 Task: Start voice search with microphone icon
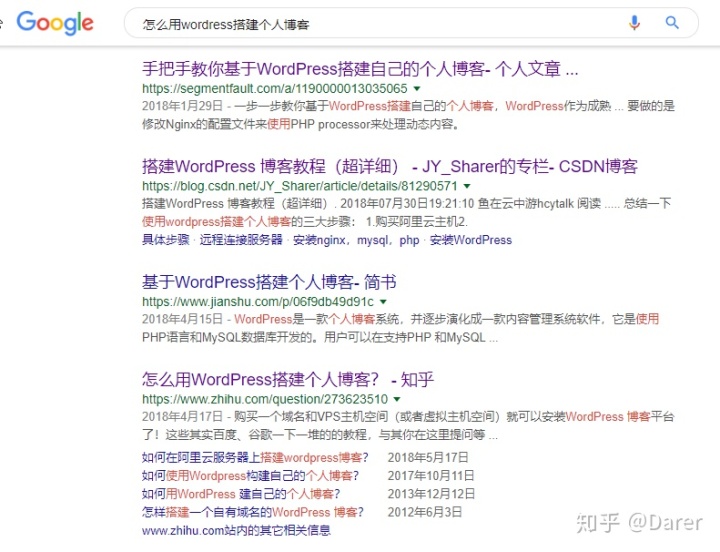pyautogui.click(x=634, y=23)
